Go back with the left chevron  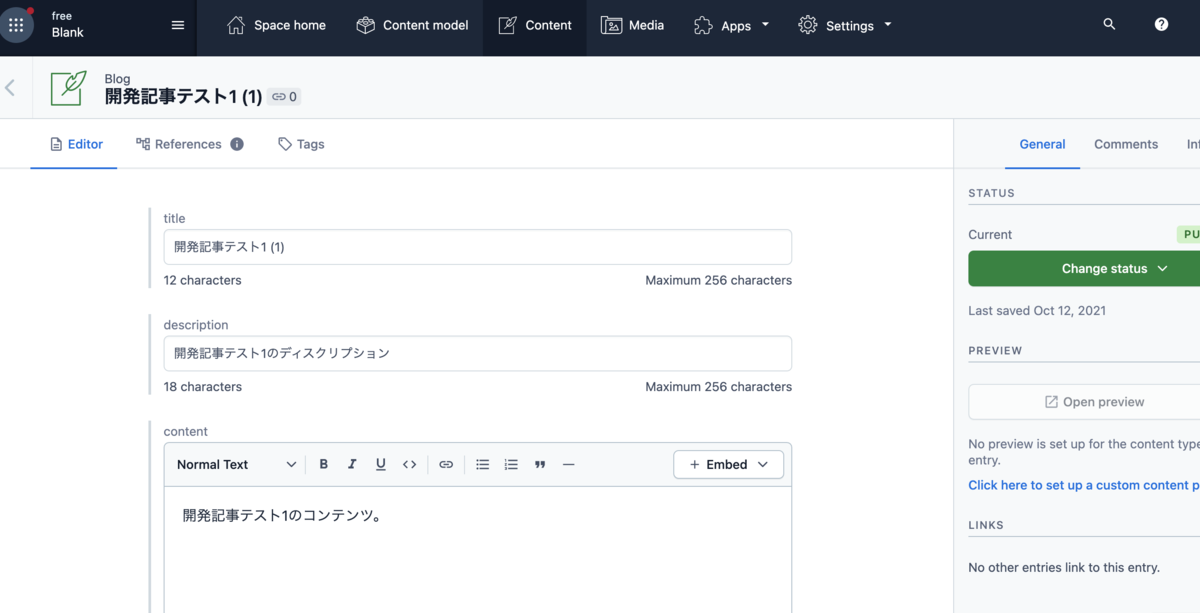coord(10,88)
